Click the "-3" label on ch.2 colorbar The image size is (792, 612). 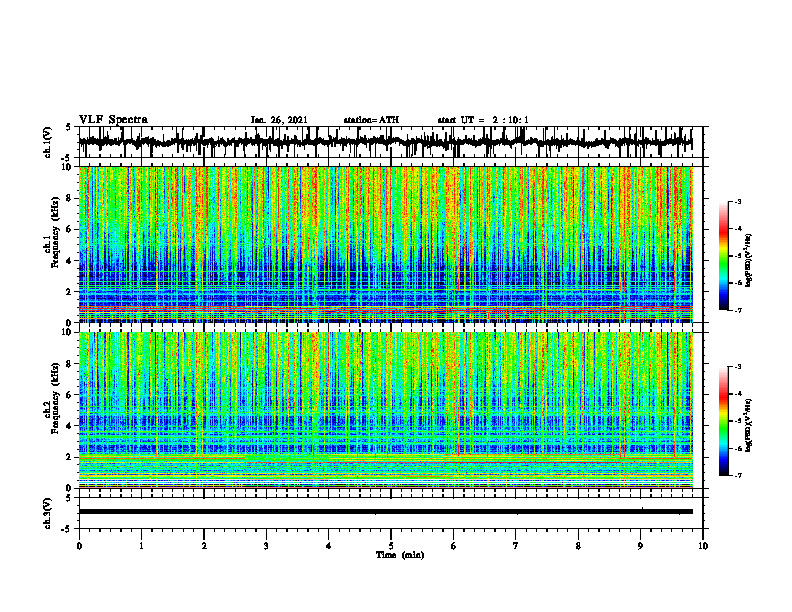click(x=737, y=367)
